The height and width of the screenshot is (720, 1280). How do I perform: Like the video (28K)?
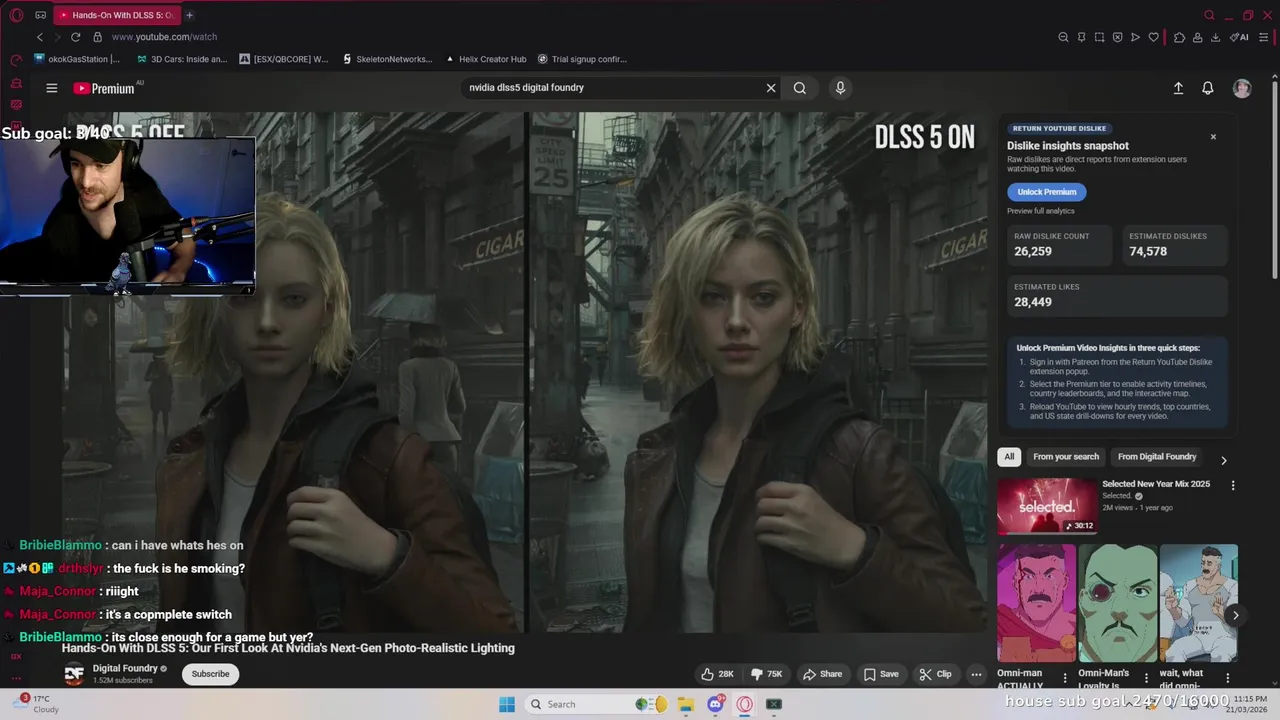click(718, 674)
